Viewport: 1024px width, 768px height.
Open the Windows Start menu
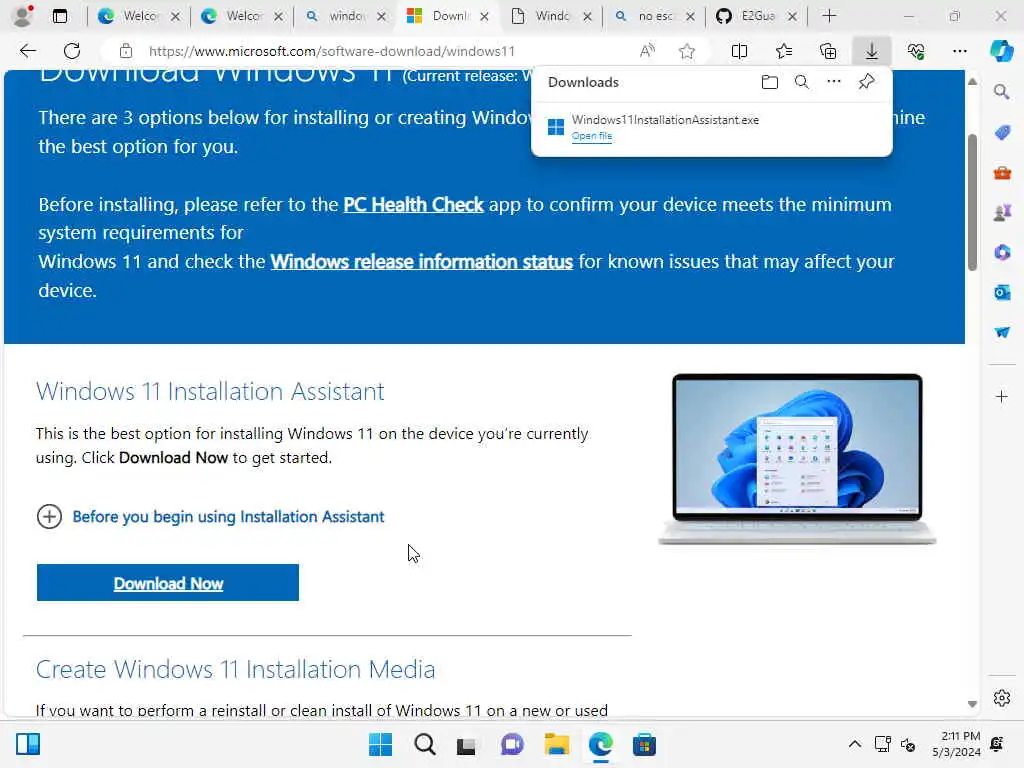click(381, 744)
